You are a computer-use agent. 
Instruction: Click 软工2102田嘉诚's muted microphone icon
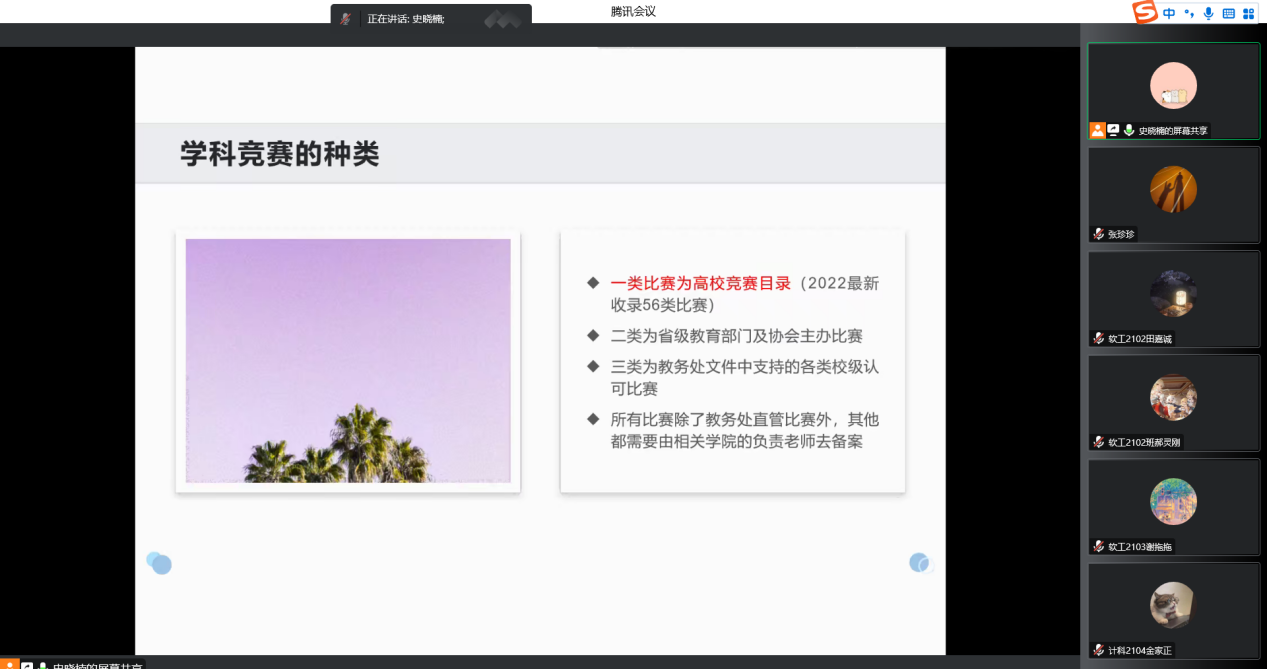coord(1098,338)
